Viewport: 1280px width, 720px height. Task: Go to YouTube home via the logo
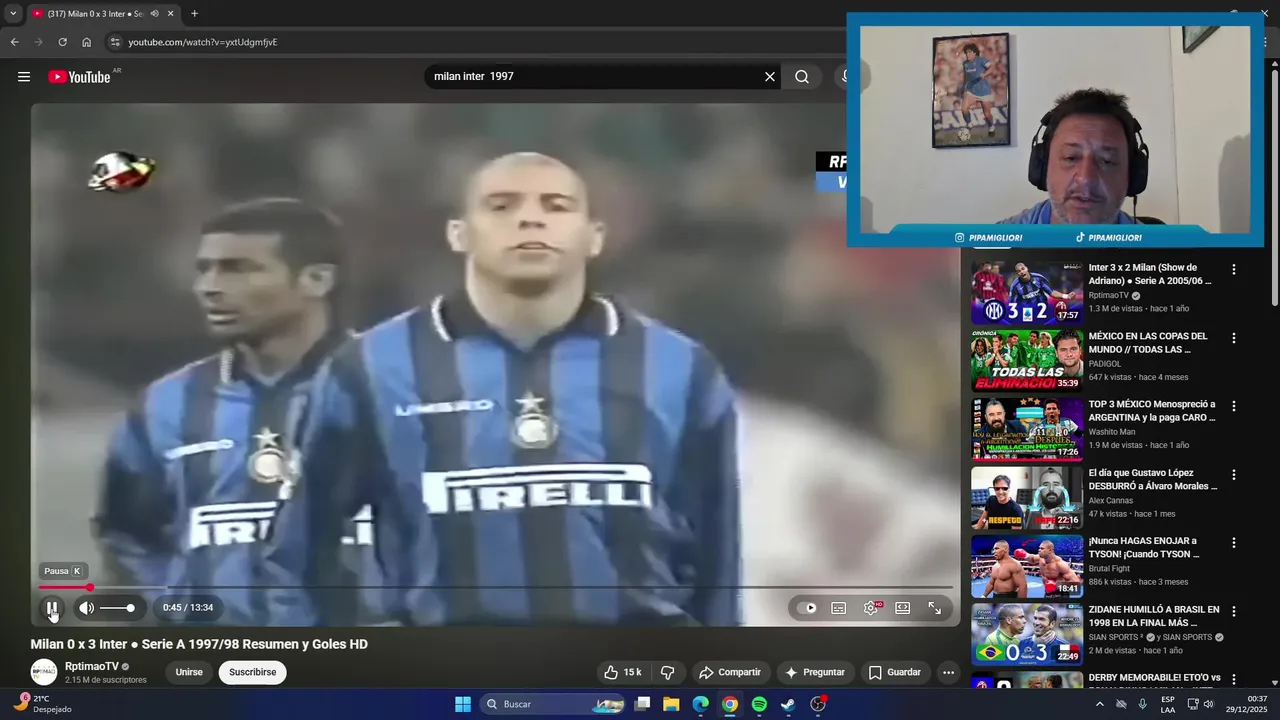click(x=79, y=77)
